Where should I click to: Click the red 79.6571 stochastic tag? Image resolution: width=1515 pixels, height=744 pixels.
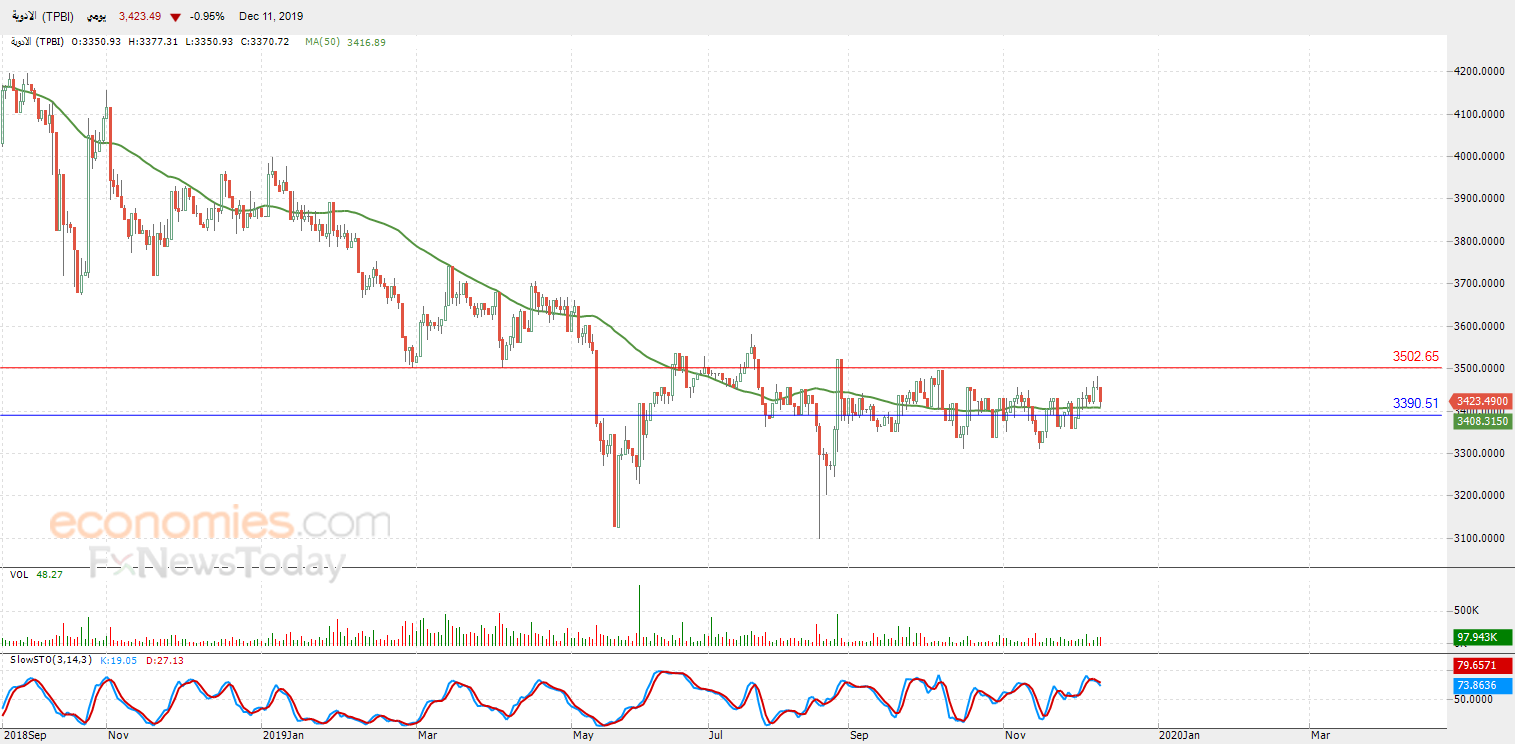click(1483, 665)
